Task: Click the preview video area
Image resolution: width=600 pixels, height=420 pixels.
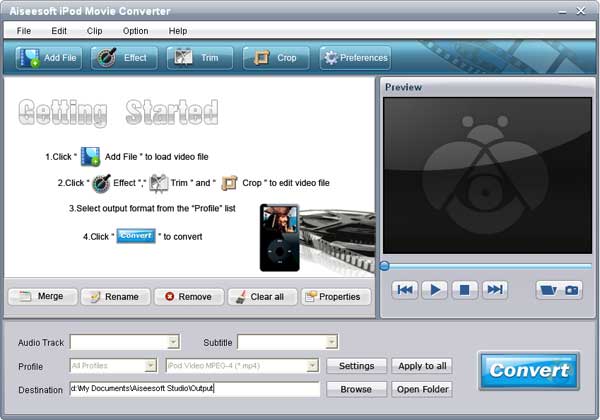Action: (488, 176)
